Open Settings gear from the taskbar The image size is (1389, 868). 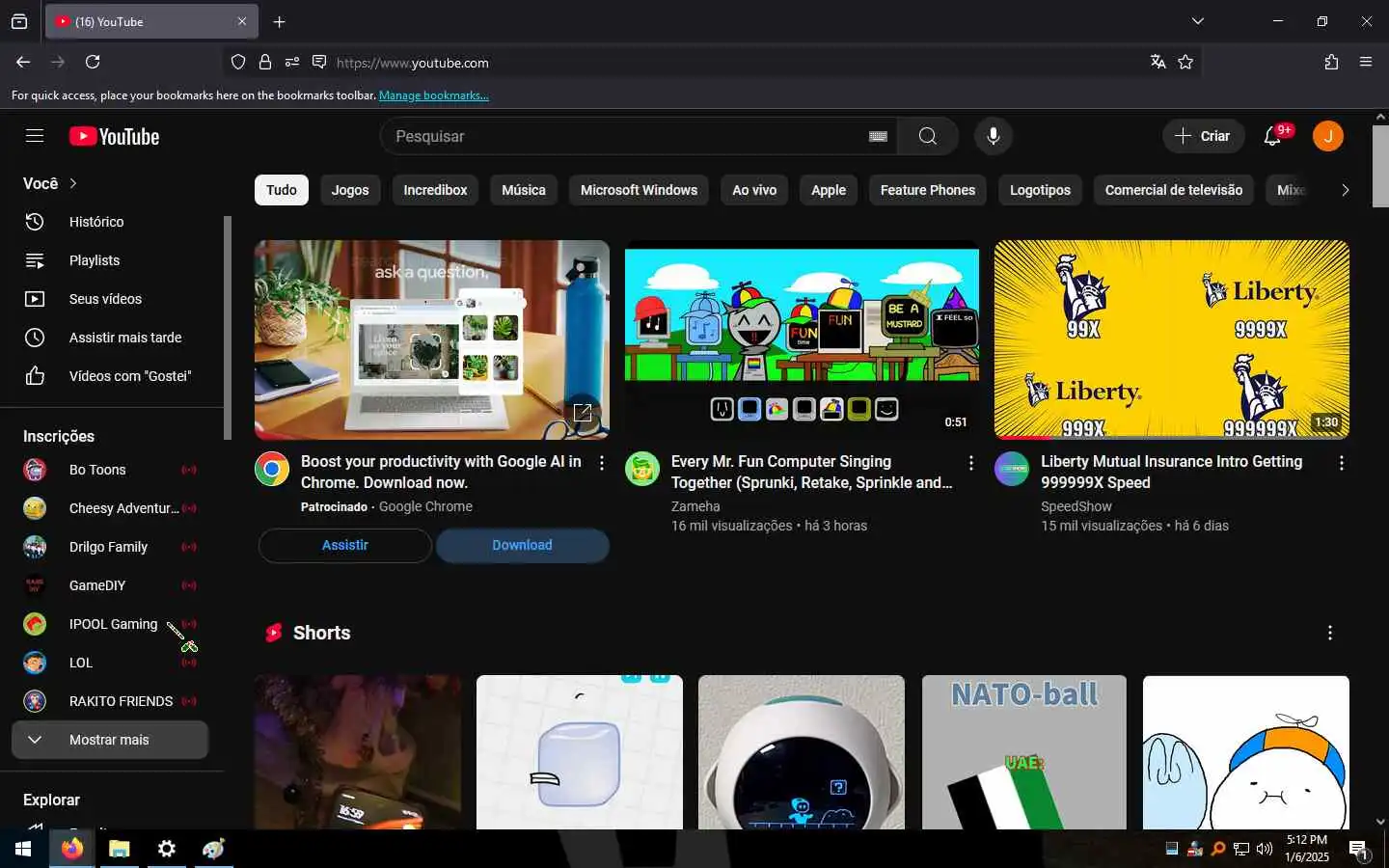click(166, 849)
